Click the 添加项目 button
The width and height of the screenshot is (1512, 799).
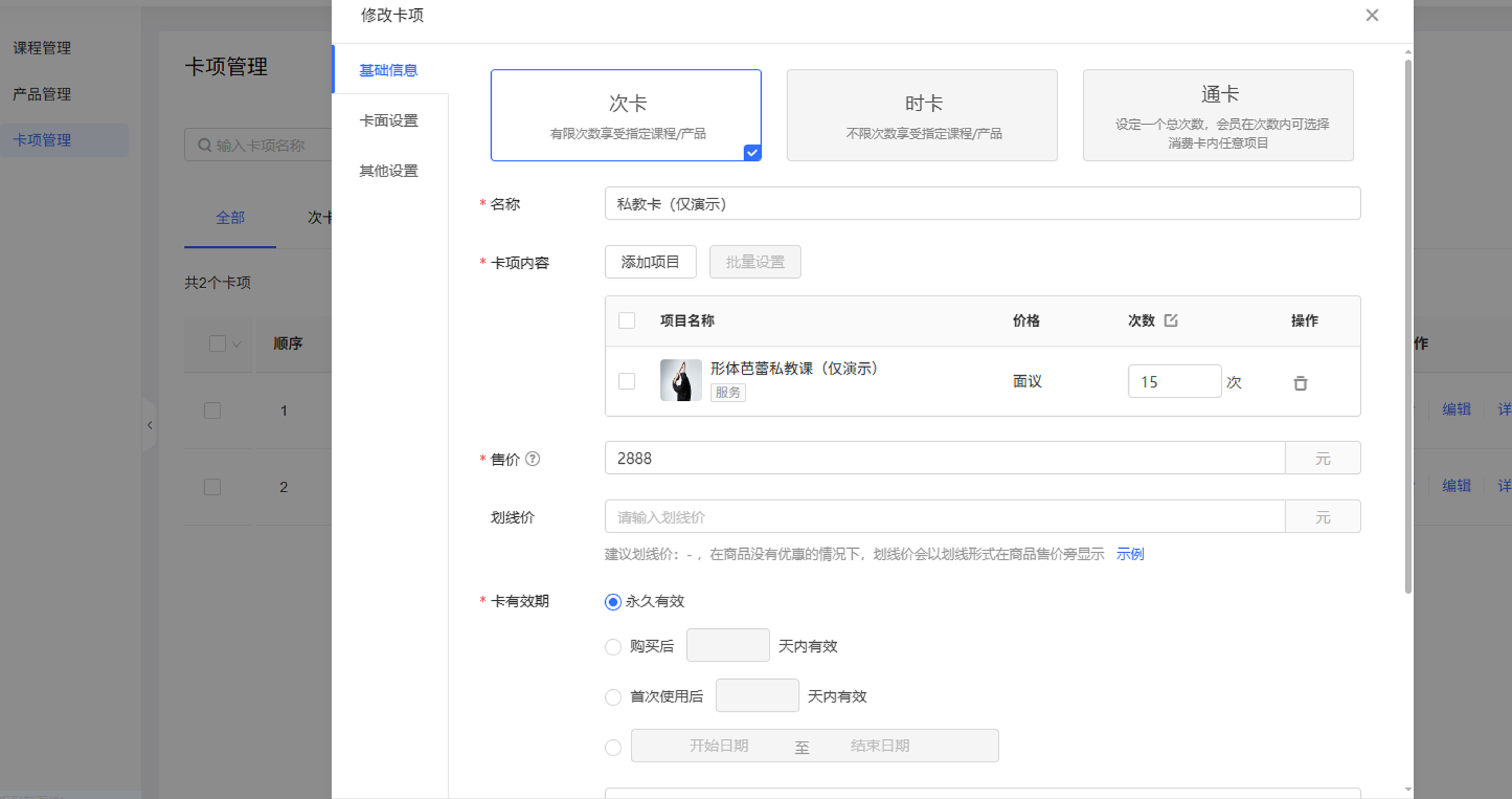[x=650, y=262]
